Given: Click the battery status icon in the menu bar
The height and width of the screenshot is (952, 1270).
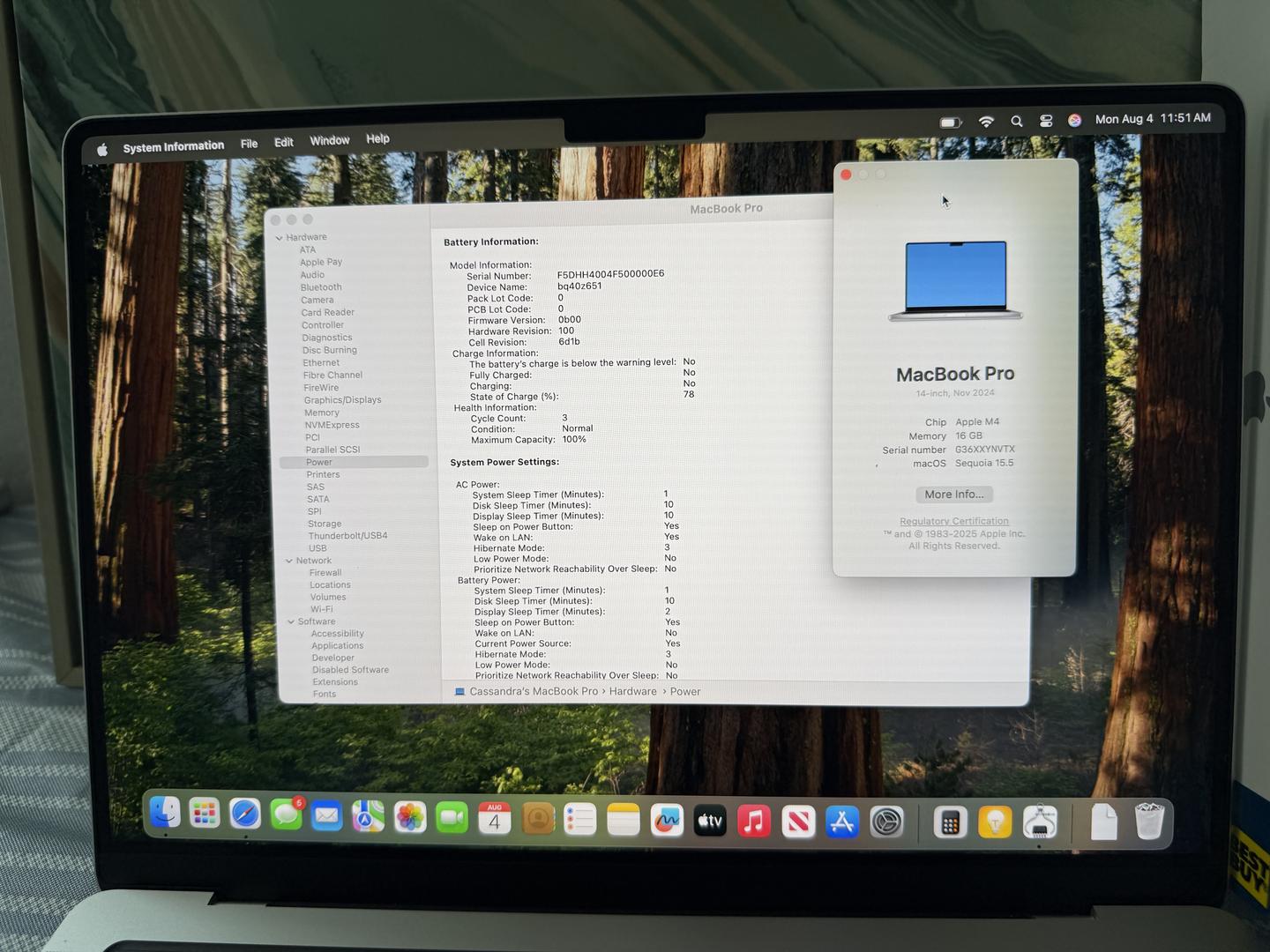Looking at the screenshot, I should click(951, 123).
